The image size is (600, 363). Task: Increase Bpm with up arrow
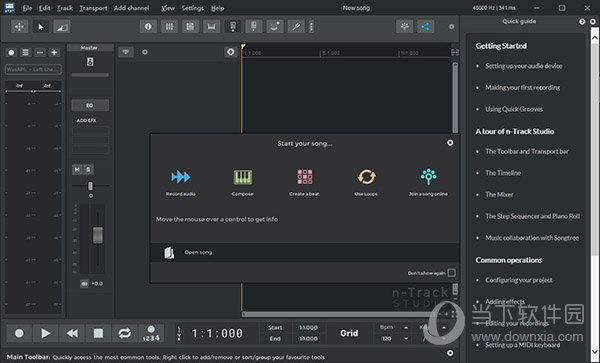pyautogui.click(x=406, y=328)
